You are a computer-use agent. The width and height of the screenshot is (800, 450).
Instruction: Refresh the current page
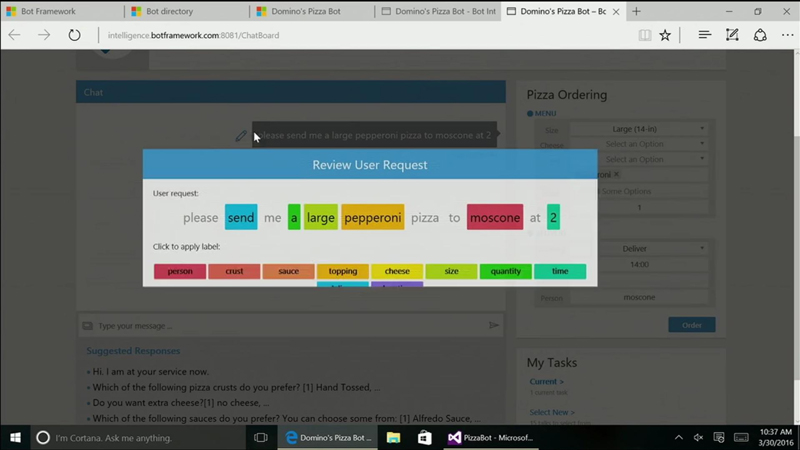[74, 35]
